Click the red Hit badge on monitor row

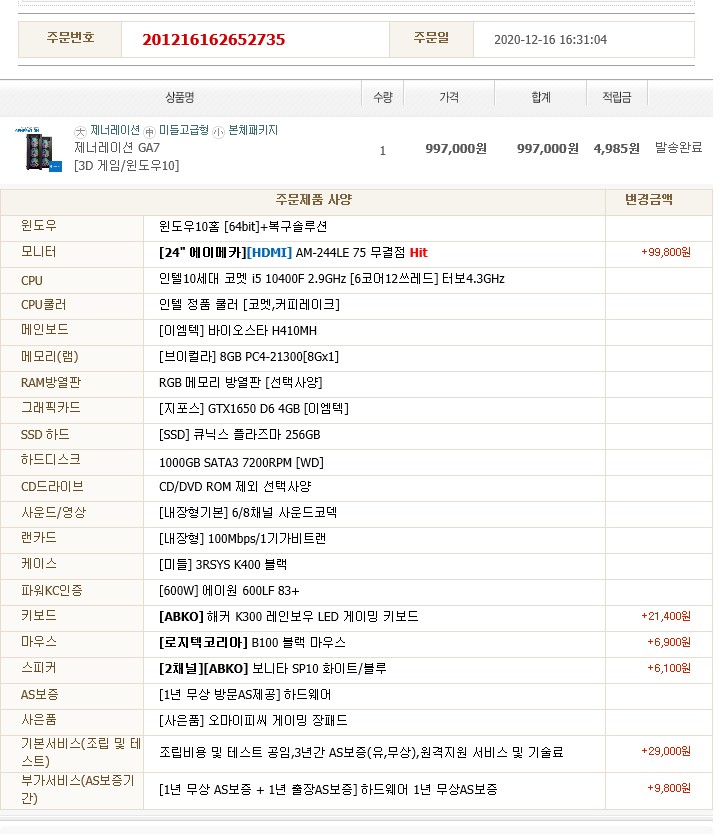418,253
